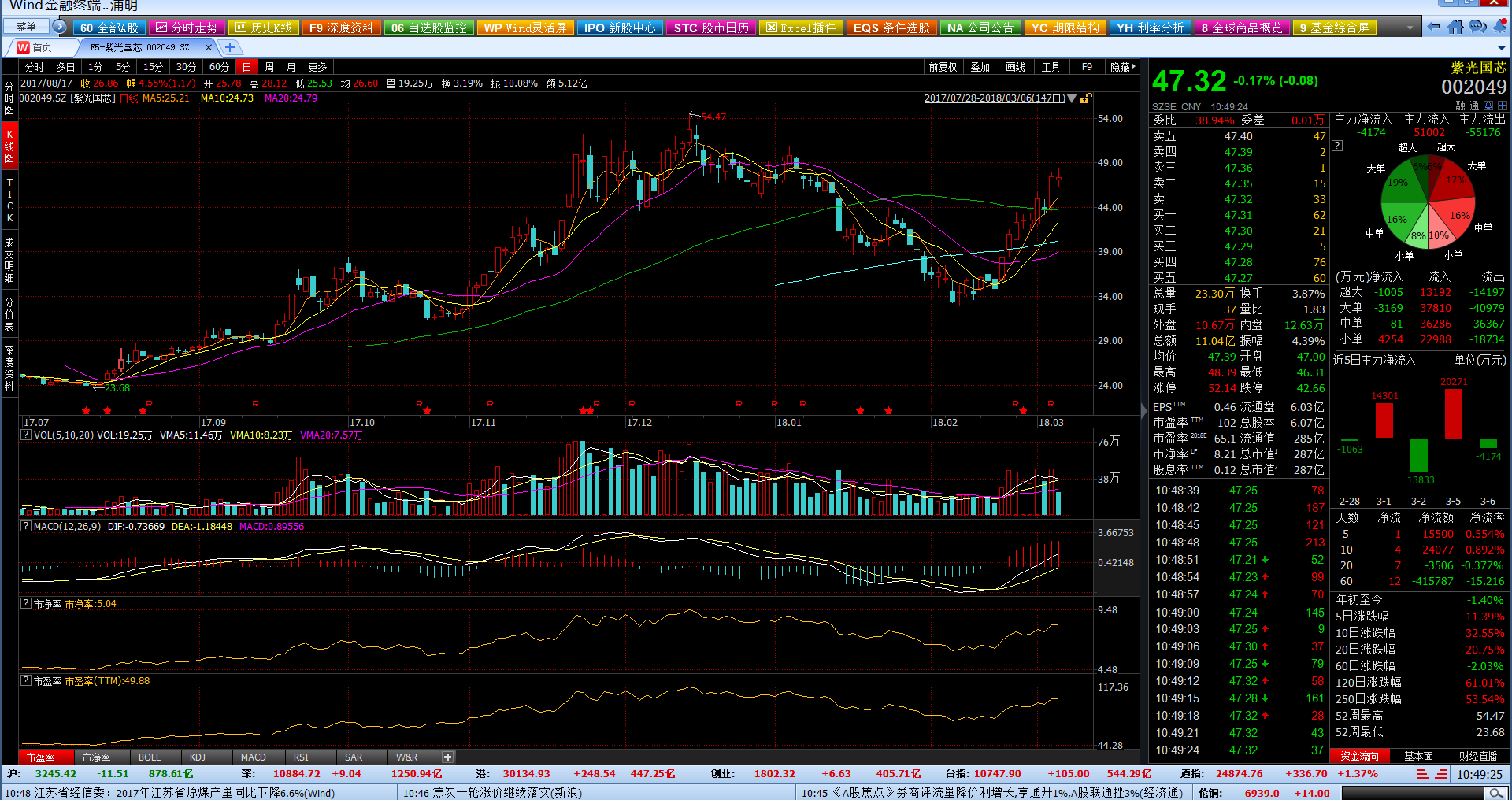
Task: Click the home icon in top-right toolbar
Action: (x=1455, y=27)
